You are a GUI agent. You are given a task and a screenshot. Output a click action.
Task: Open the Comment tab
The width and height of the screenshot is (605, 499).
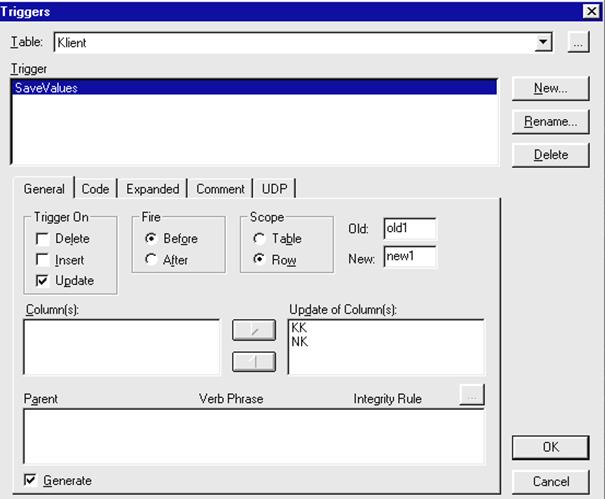click(220, 189)
